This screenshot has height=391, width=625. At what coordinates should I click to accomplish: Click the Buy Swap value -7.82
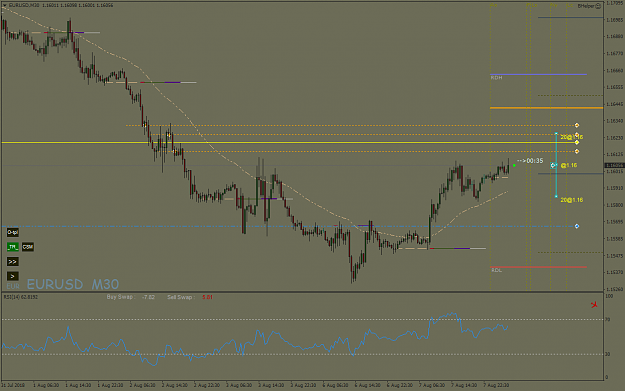coord(148,297)
